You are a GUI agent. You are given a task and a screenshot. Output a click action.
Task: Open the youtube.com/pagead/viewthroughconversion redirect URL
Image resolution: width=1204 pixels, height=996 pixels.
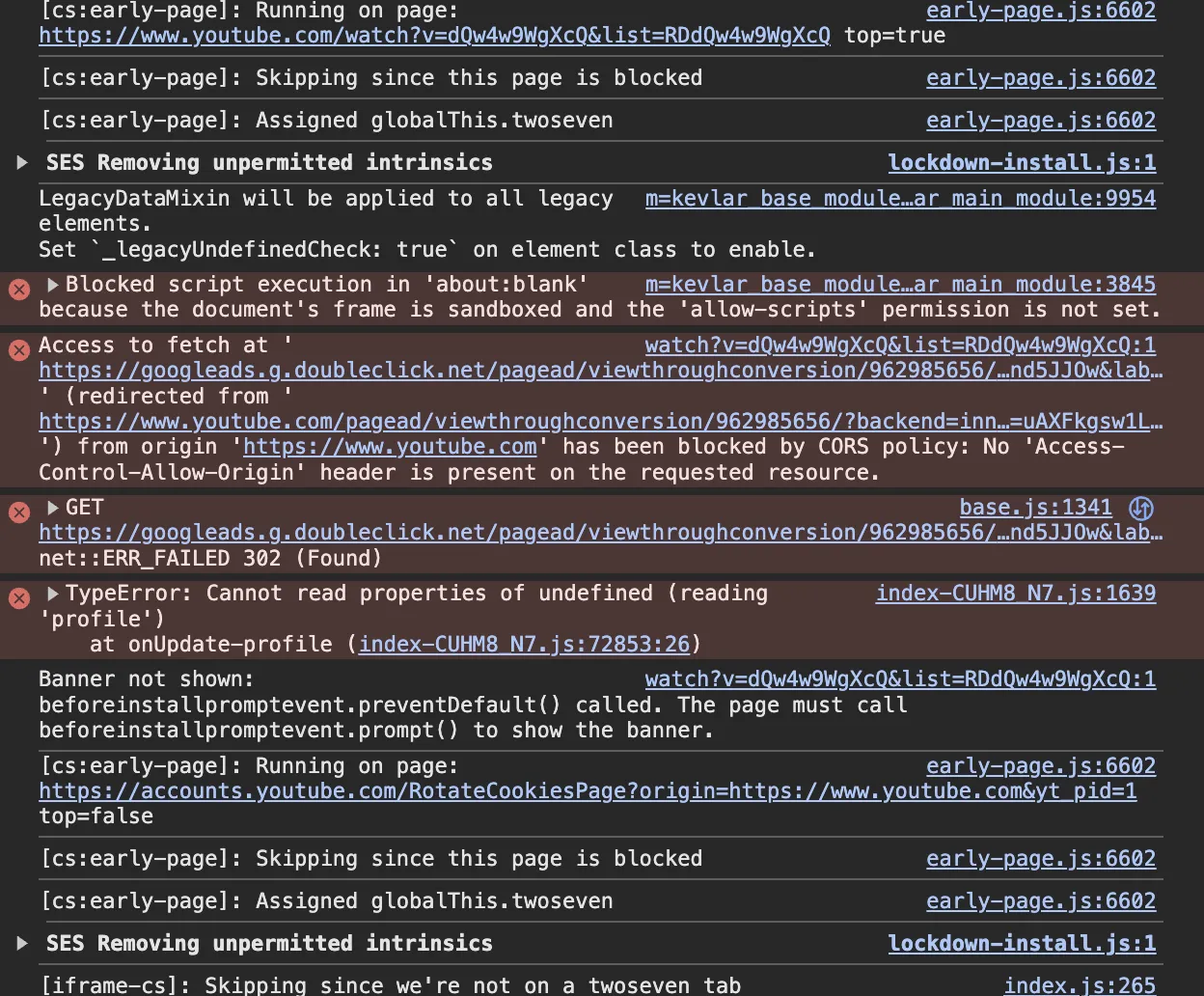(x=600, y=422)
